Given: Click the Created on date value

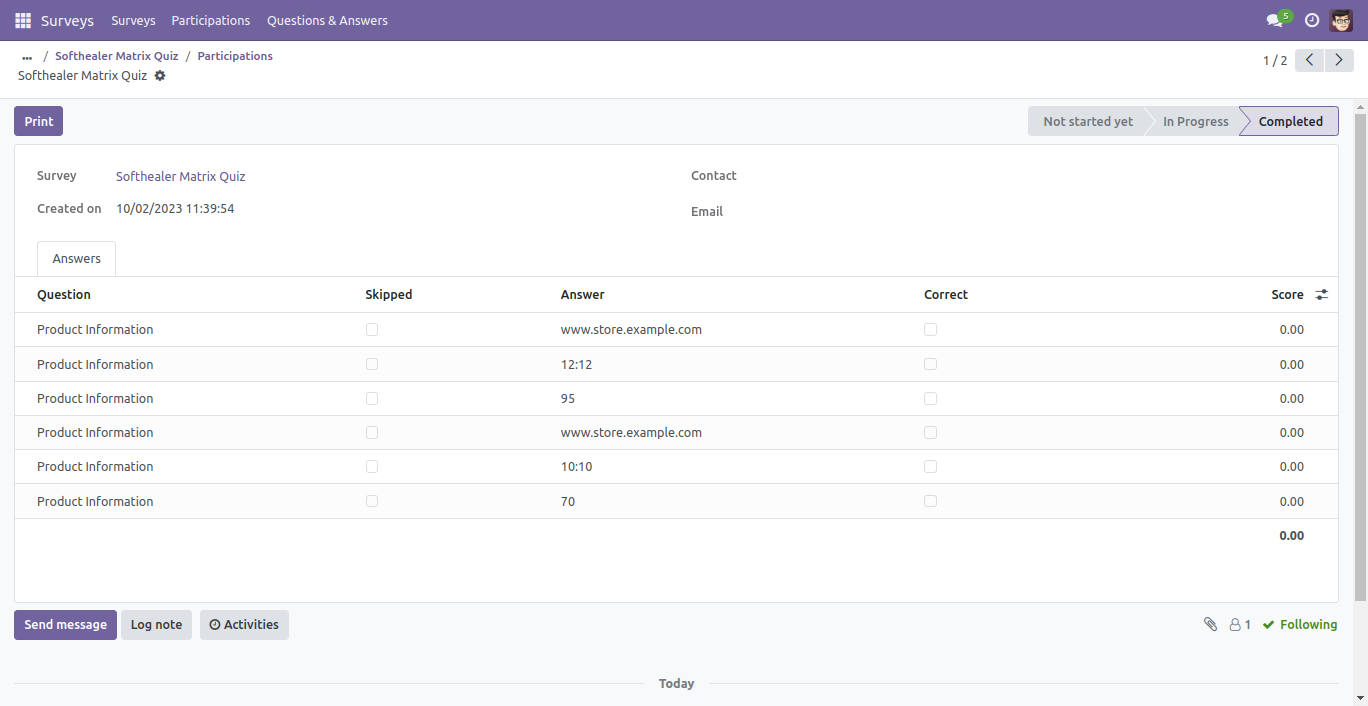Looking at the screenshot, I should pos(175,209).
